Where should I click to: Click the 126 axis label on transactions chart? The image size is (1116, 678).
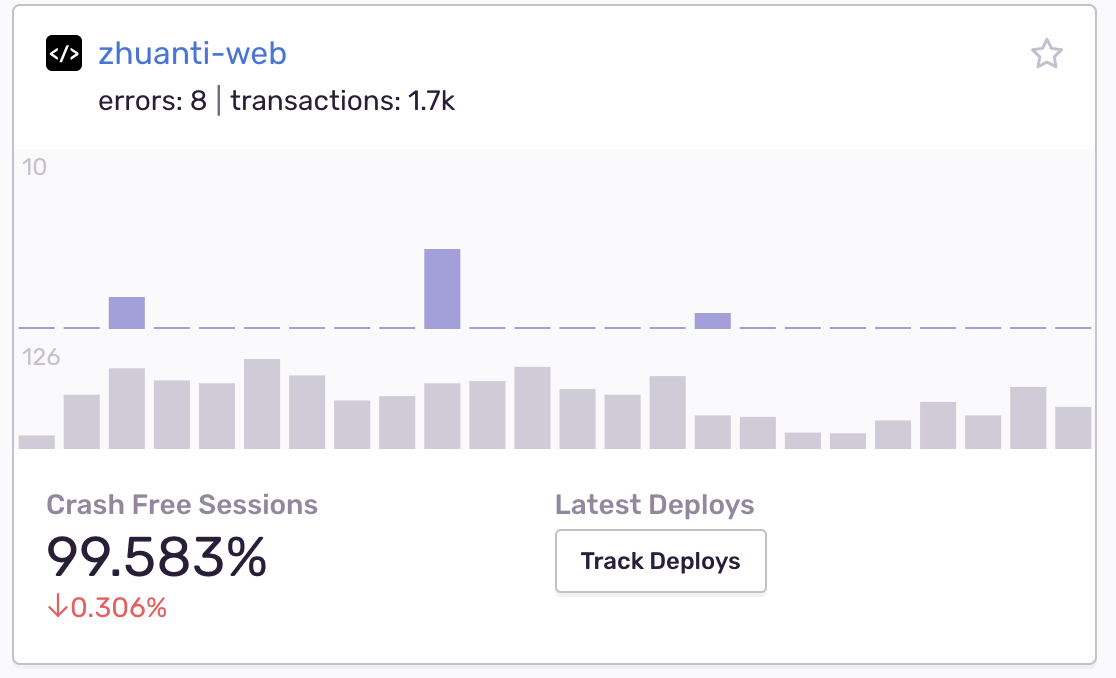41,357
